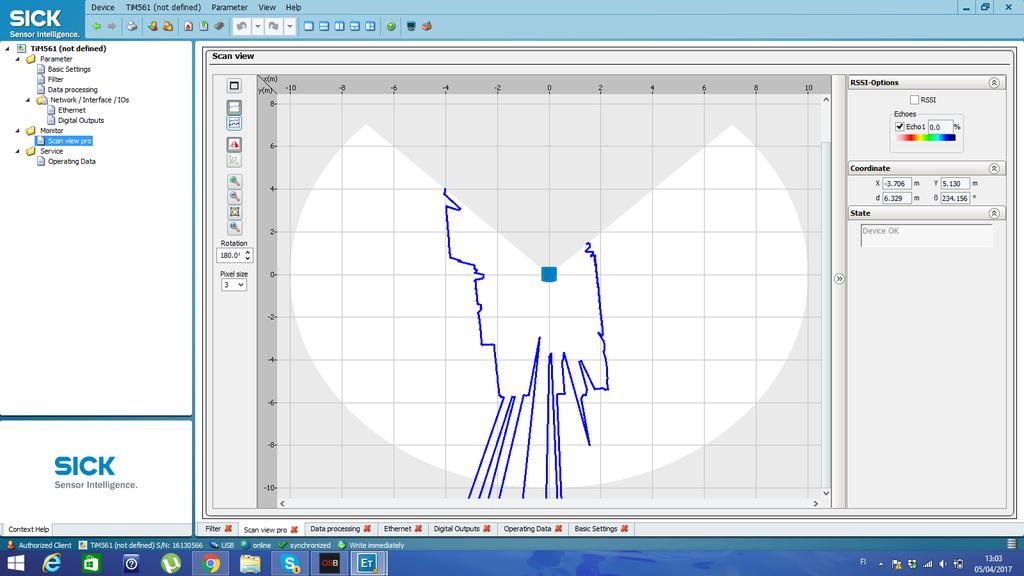The height and width of the screenshot is (576, 1024).
Task: Open the Parameter menu
Action: click(x=229, y=7)
